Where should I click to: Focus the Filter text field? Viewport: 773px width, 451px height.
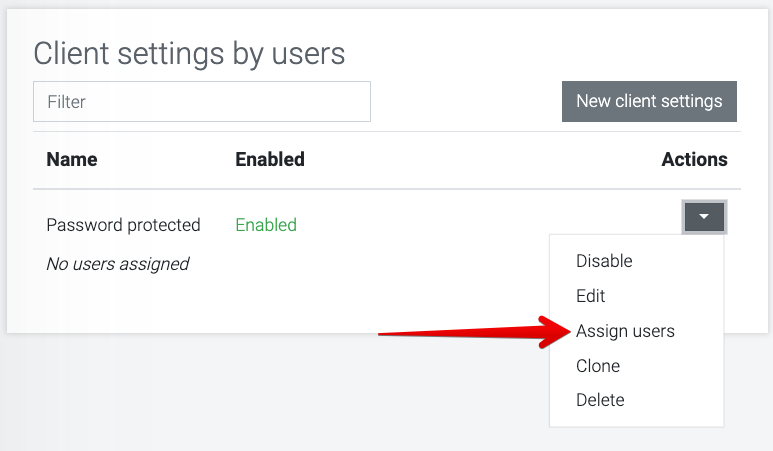point(202,102)
